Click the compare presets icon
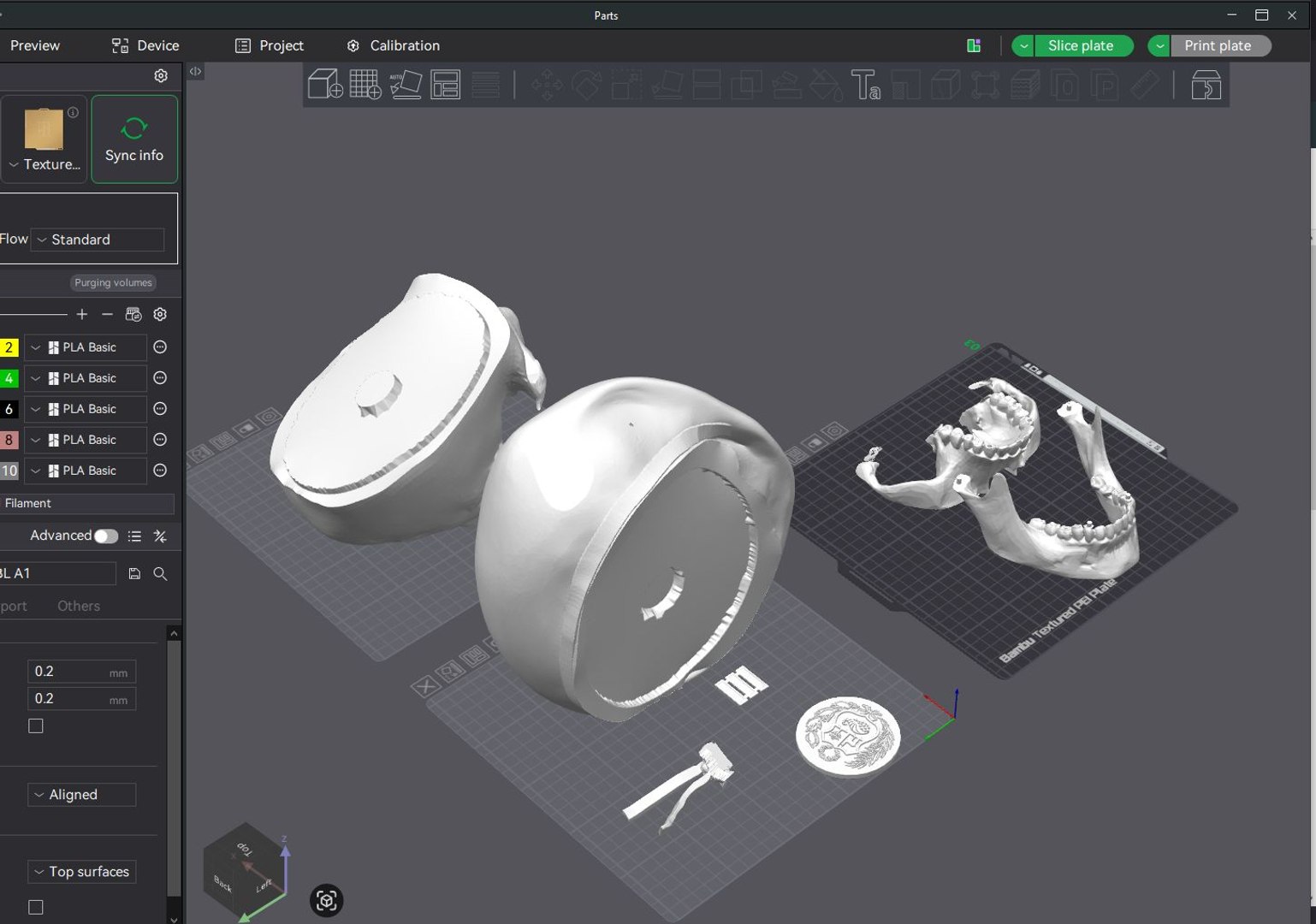The width and height of the screenshot is (1316, 924). point(160,536)
